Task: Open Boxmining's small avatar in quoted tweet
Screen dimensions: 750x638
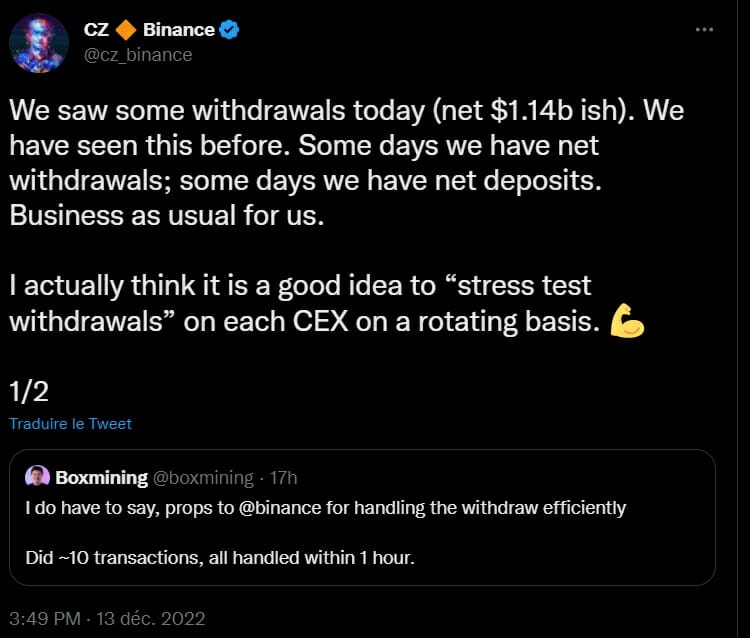Action: click(37, 476)
